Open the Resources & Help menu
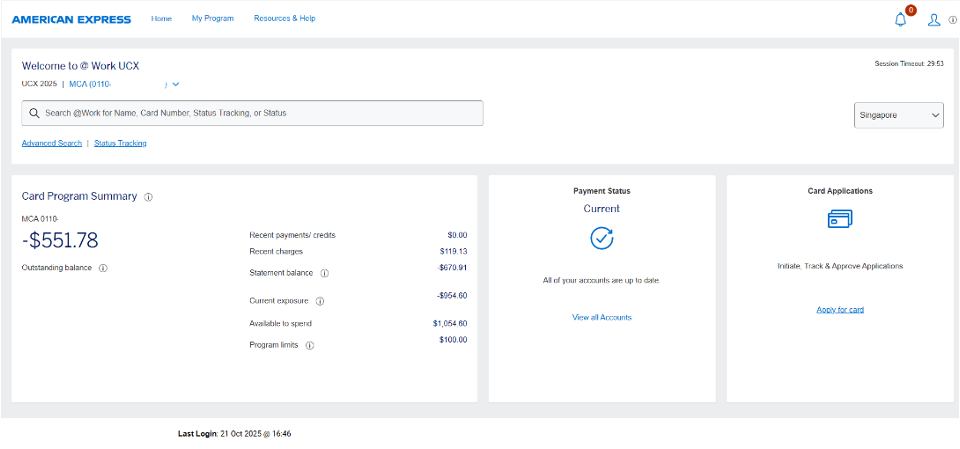This screenshot has height=449, width=960. click(x=284, y=19)
